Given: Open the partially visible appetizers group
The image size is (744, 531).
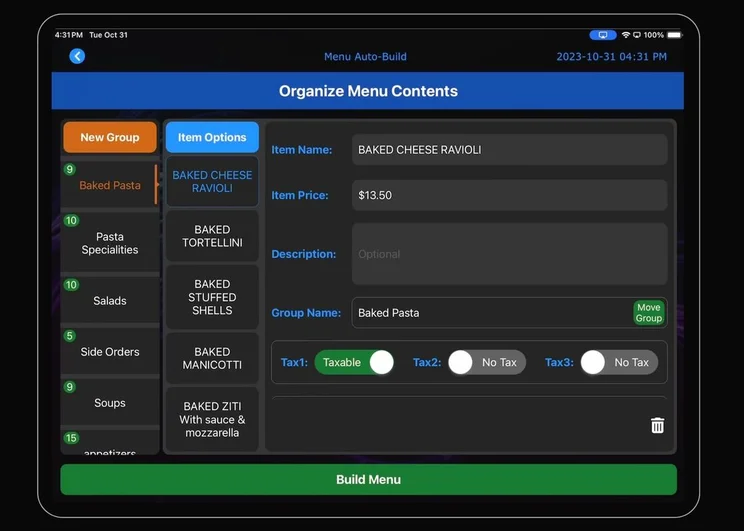Looking at the screenshot, I should click(110, 442).
